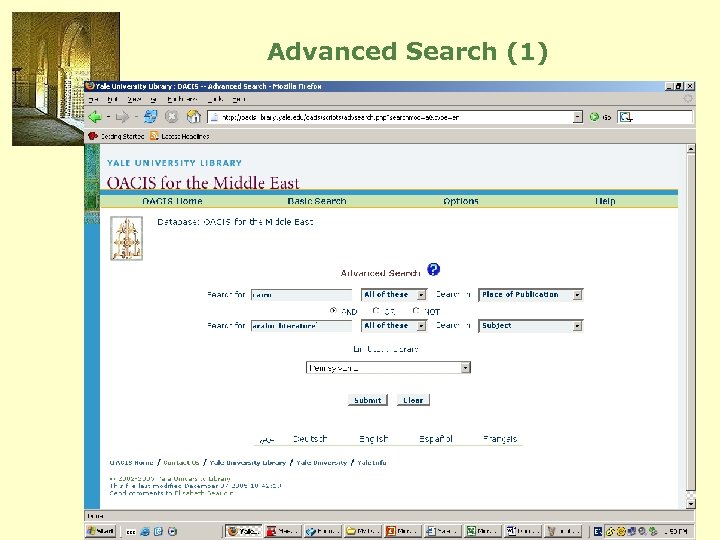Open the Latest Headlines feed bookmark
Screen dimensions: 720x540
point(180,136)
